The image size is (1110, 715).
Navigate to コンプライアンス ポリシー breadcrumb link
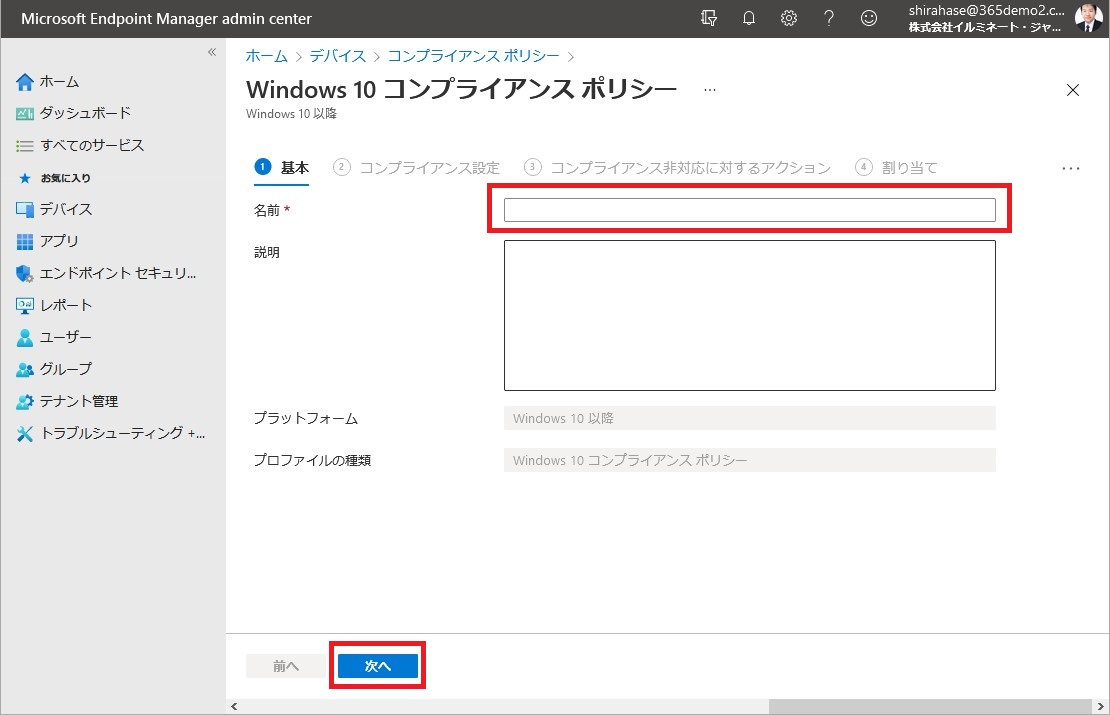tap(474, 56)
